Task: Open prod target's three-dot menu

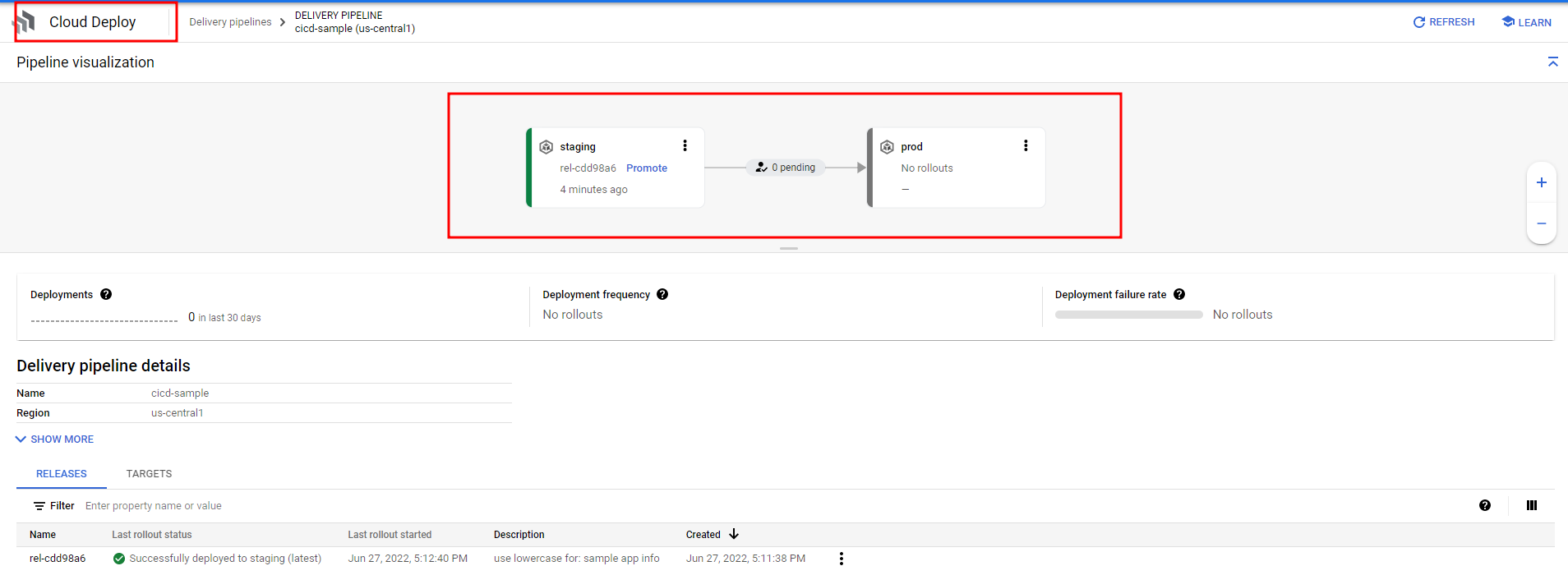Action: tap(1026, 145)
